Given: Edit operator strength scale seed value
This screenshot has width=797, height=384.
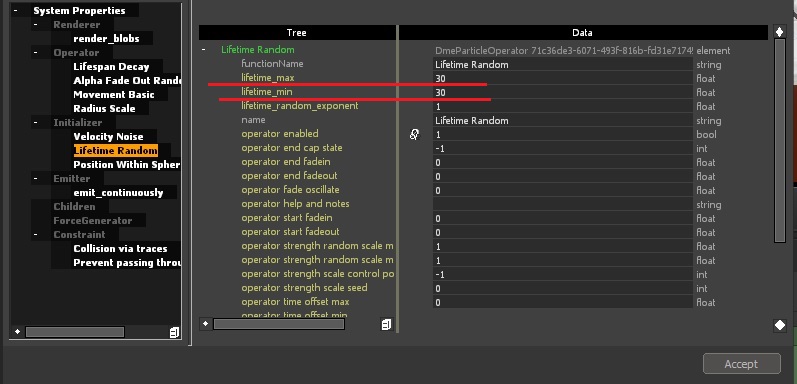Looking at the screenshot, I should (x=563, y=288).
